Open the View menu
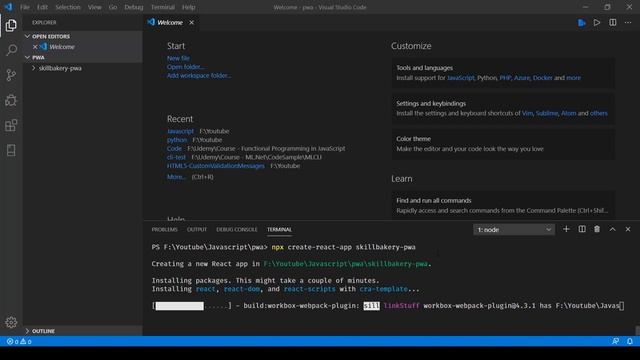Image resolution: width=640 pixels, height=360 pixels. tap(94, 7)
